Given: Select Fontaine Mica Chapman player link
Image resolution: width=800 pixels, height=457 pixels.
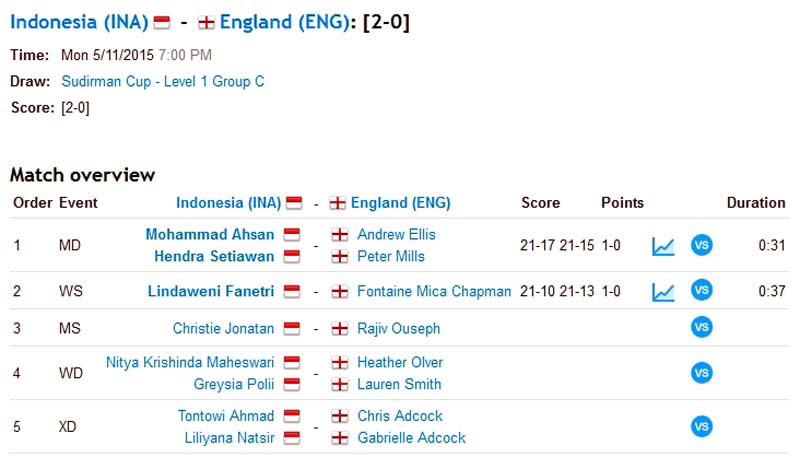Looking at the screenshot, I should (x=434, y=291).
